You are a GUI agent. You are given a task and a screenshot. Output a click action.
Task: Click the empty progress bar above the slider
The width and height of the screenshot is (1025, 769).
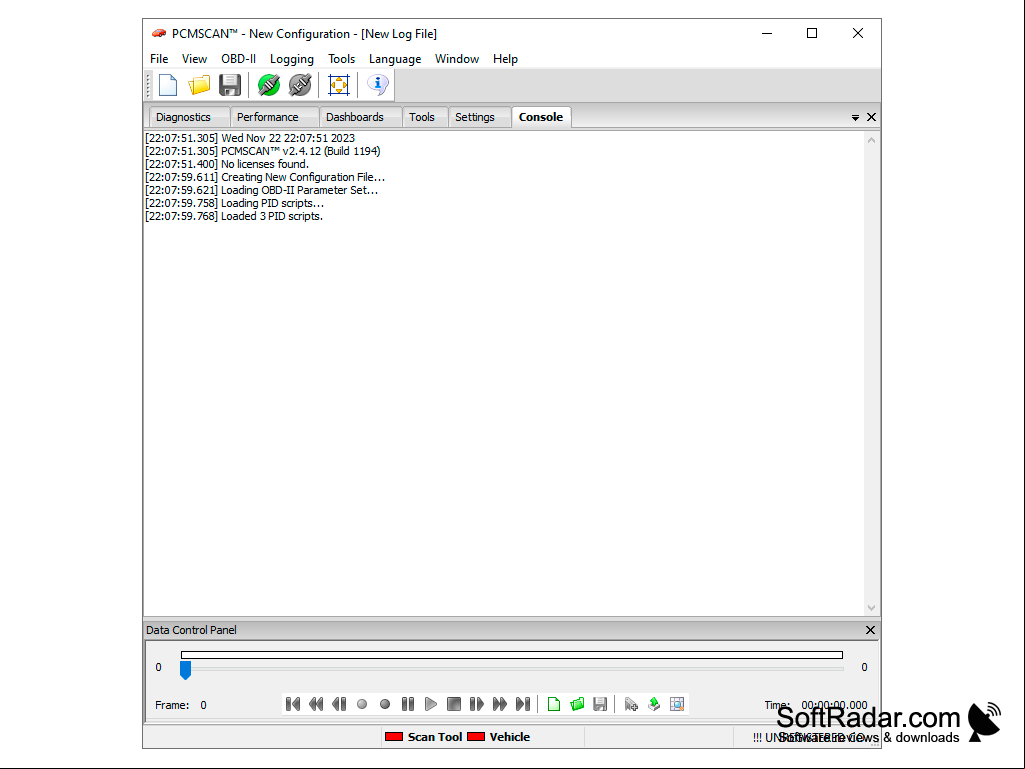[512, 655]
